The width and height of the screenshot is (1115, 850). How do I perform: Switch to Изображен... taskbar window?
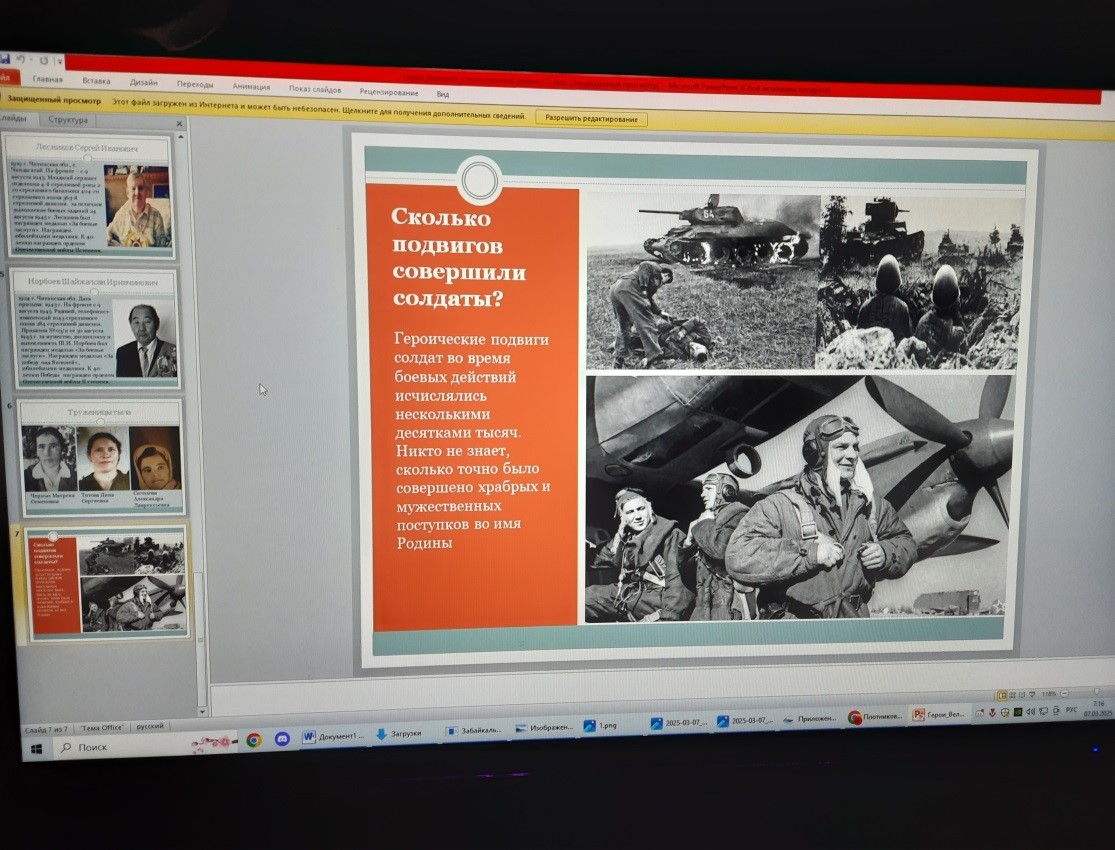[544, 728]
